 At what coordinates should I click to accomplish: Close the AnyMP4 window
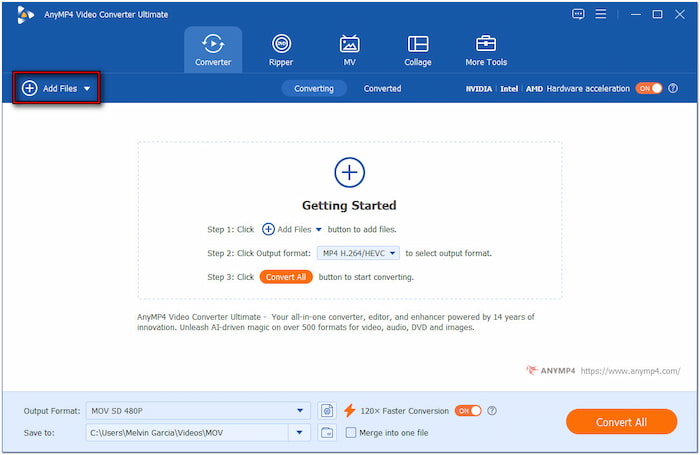tap(679, 14)
